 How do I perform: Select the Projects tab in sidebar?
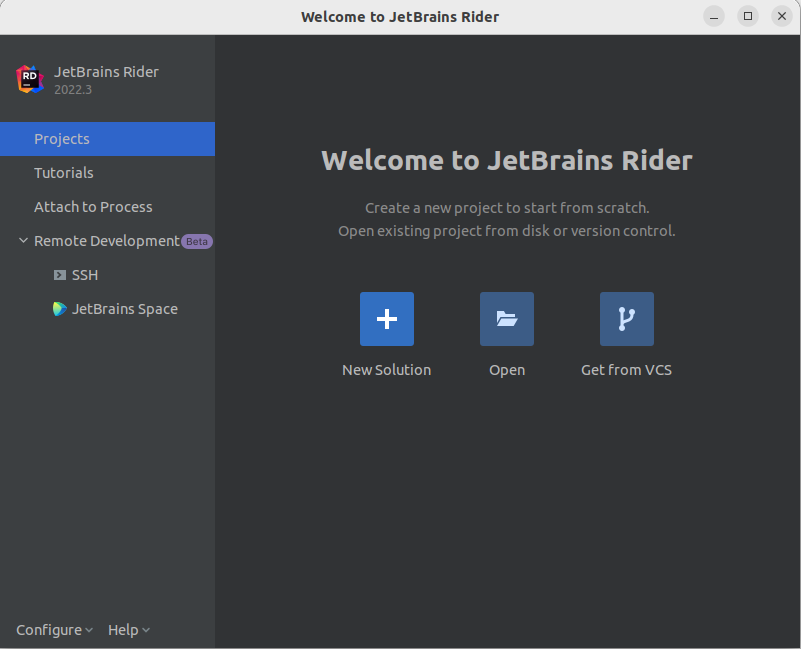[x=62, y=139]
